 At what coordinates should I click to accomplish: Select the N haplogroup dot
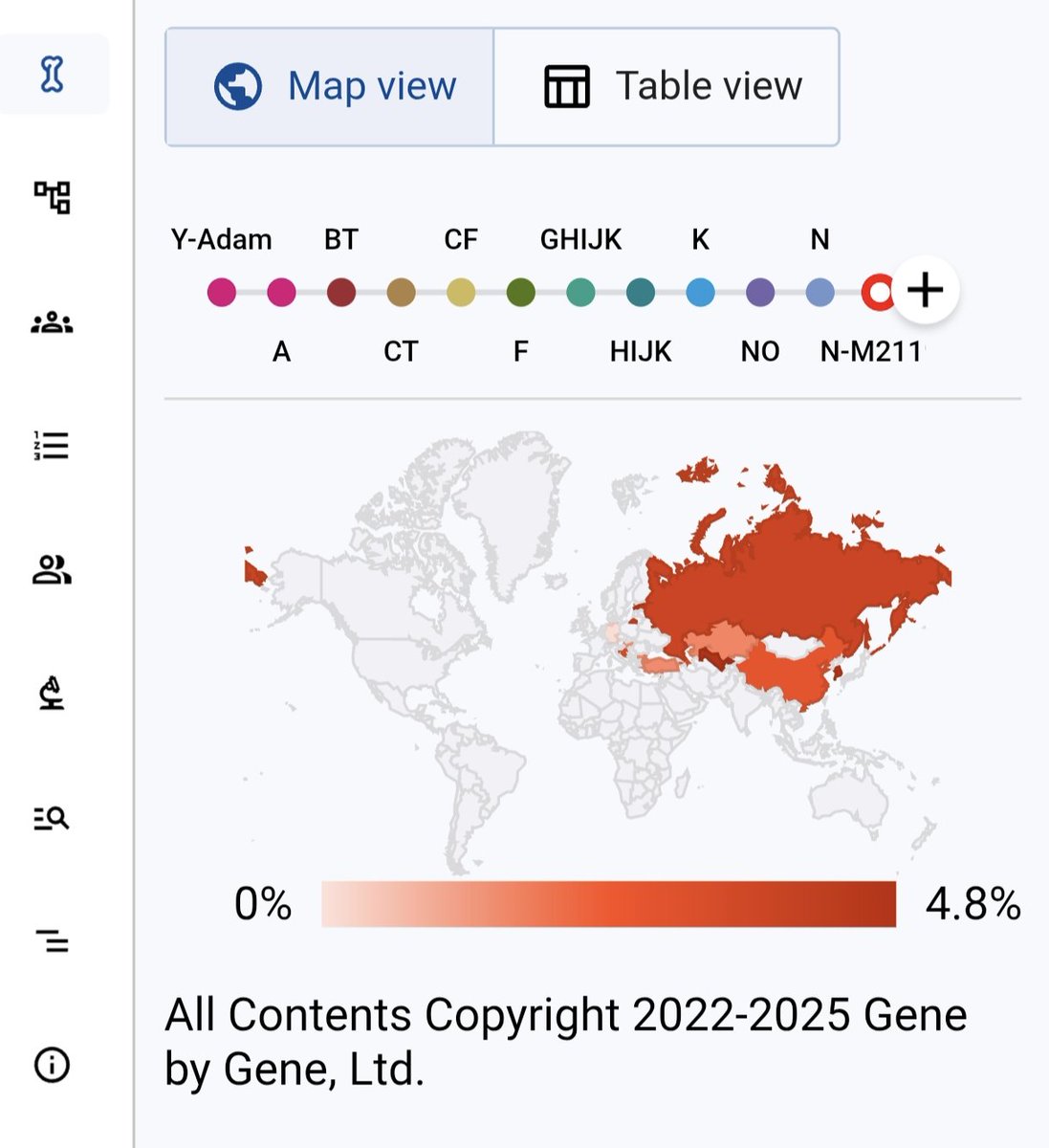820,293
